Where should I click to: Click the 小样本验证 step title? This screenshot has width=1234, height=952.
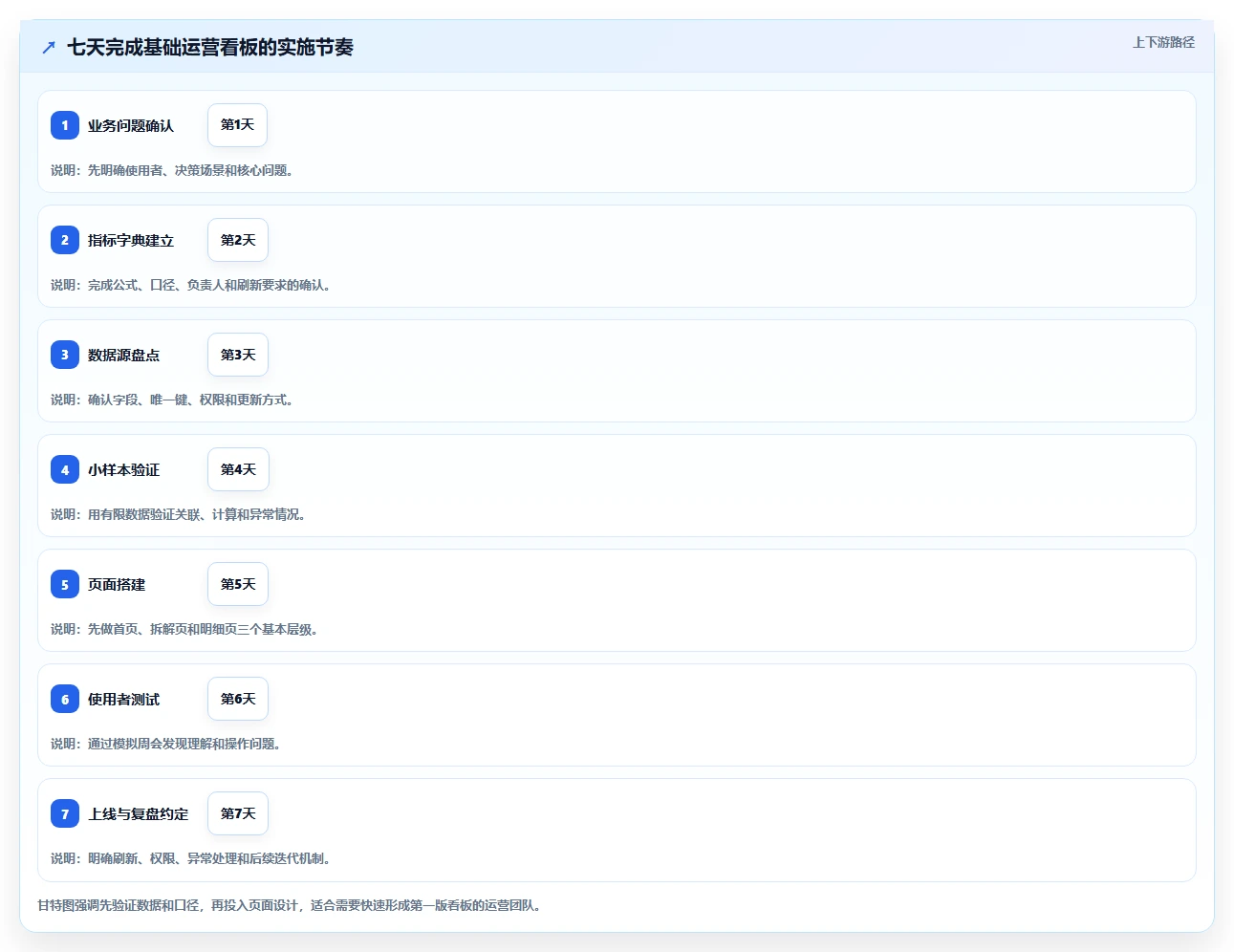(x=123, y=469)
